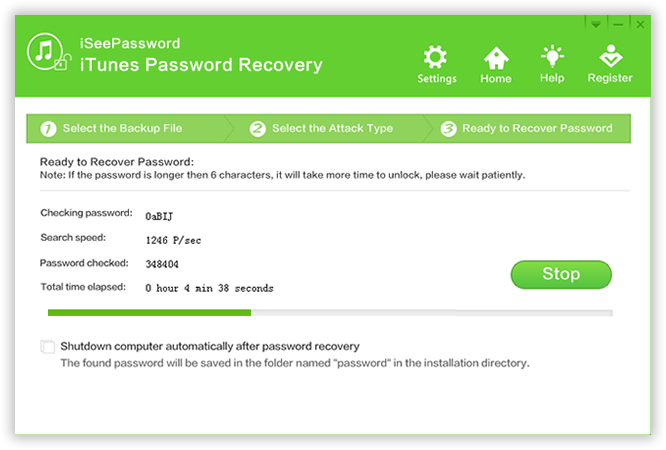
Task: Click the step 2 number badge
Action: [258, 129]
